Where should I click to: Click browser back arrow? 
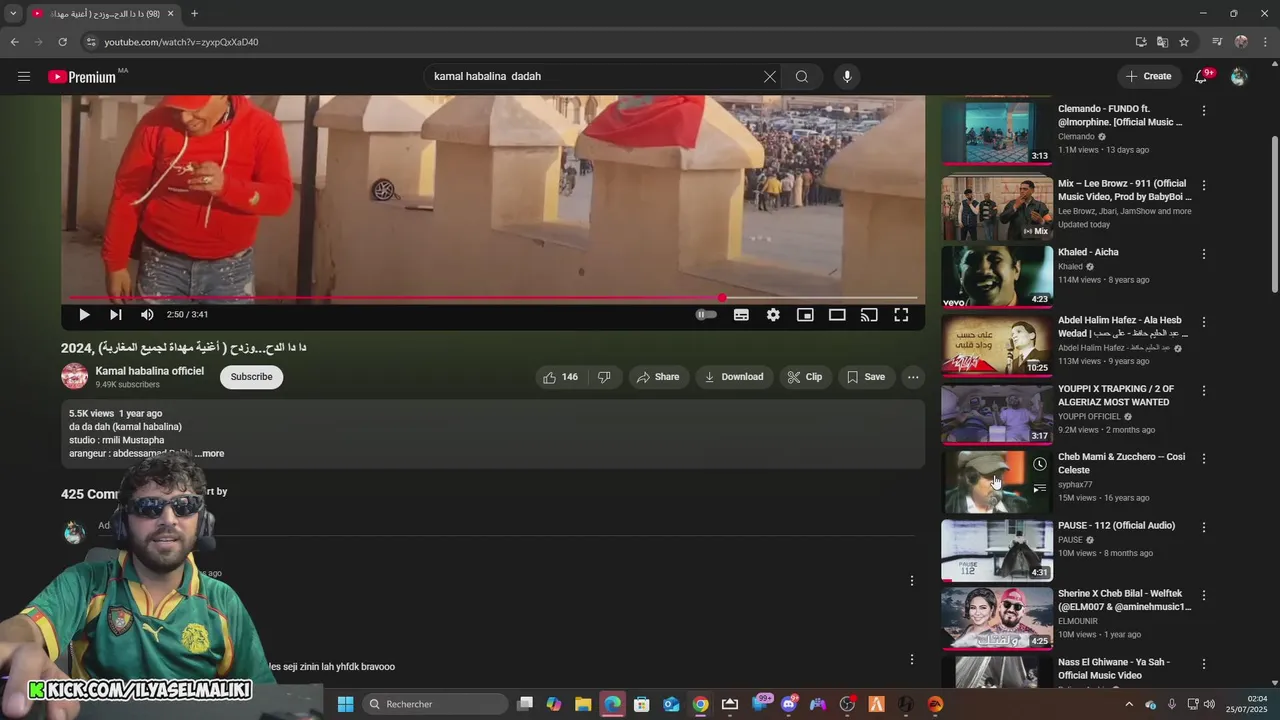pyautogui.click(x=14, y=42)
